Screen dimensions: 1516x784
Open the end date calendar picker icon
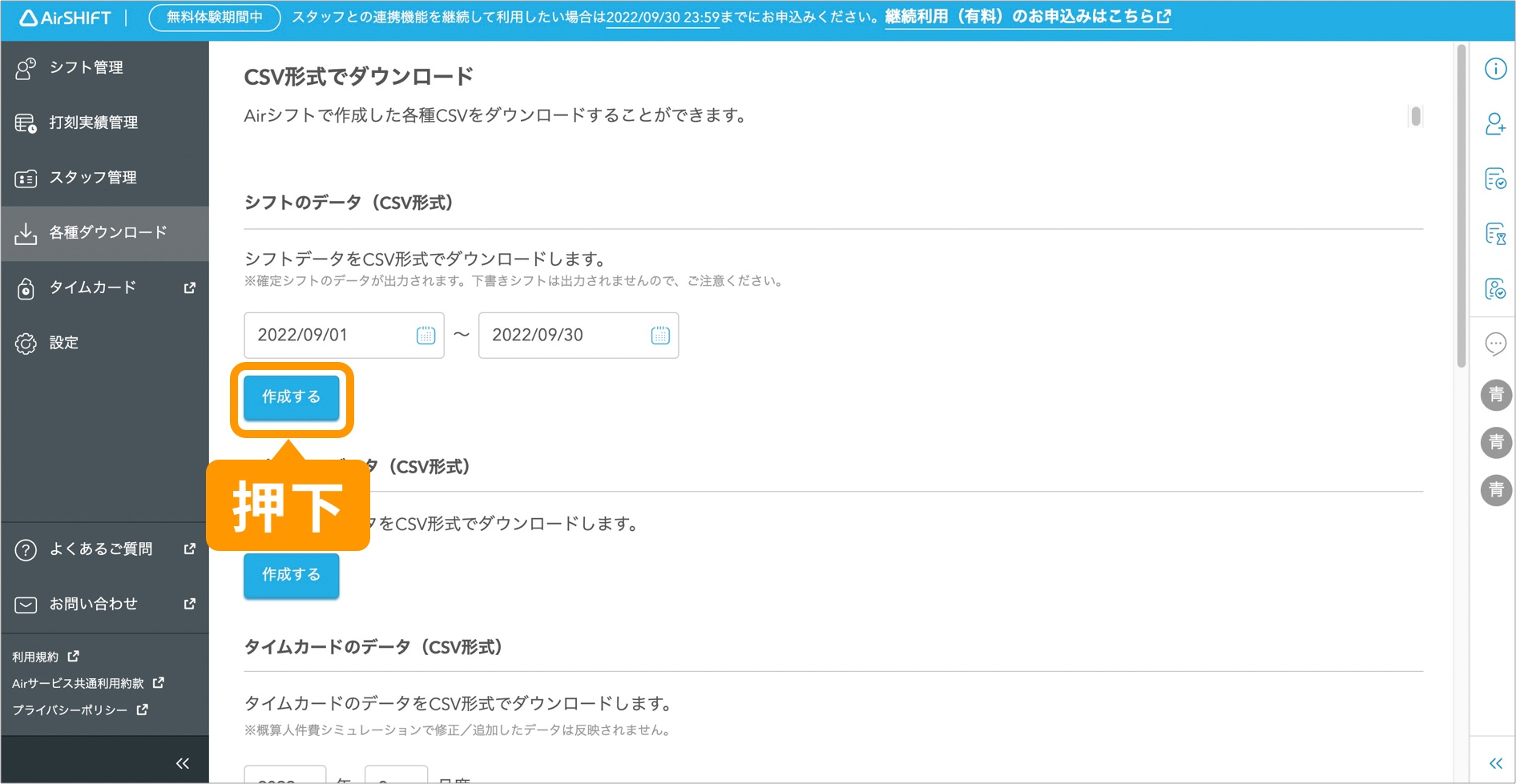pos(659,335)
